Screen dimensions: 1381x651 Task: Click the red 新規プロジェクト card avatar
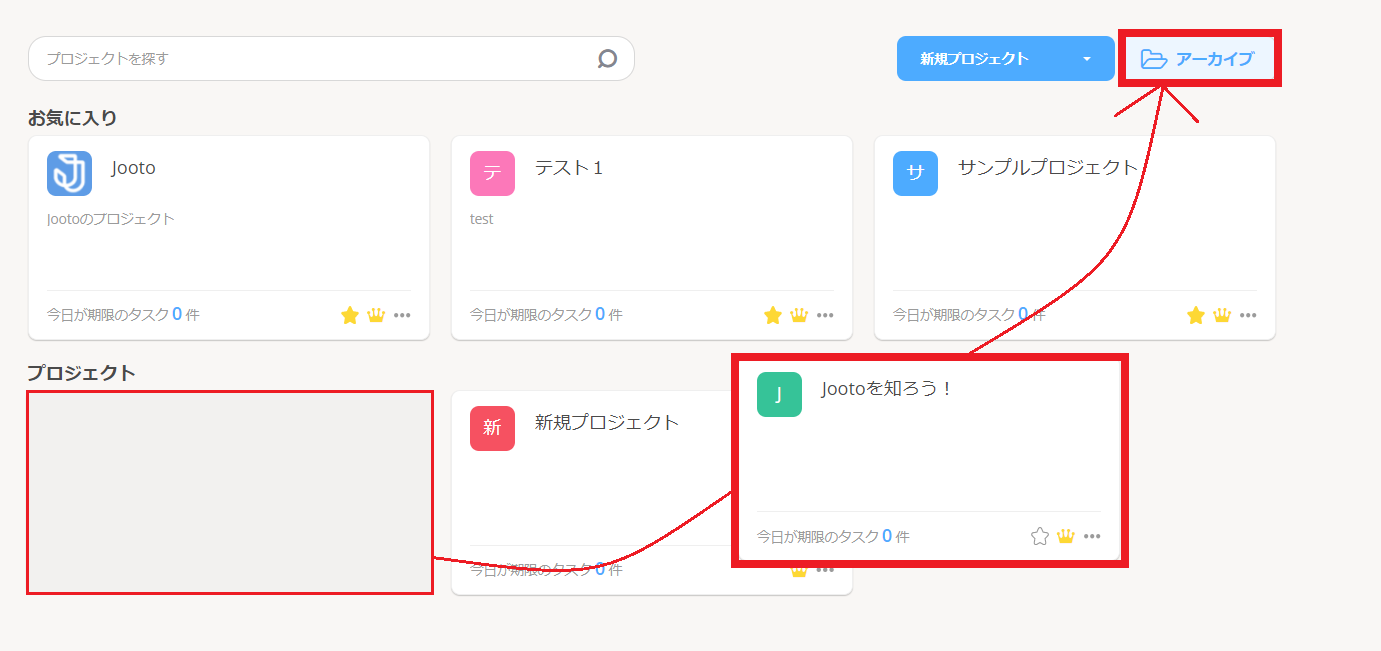492,428
